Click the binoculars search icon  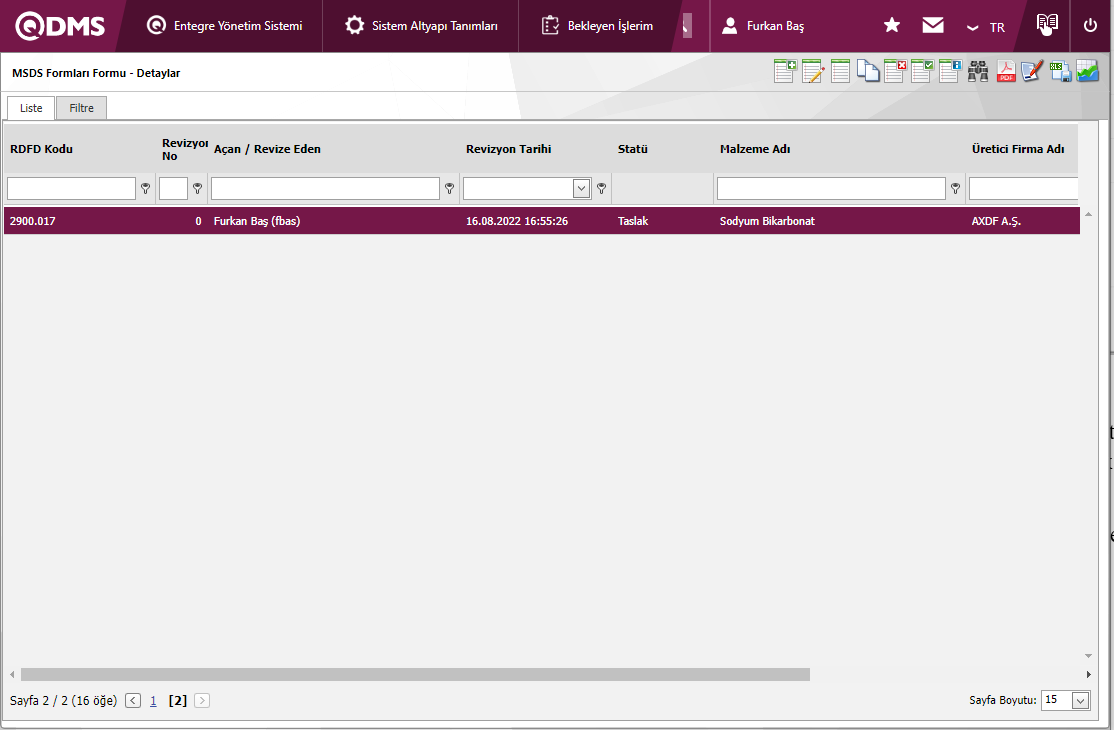click(x=978, y=71)
